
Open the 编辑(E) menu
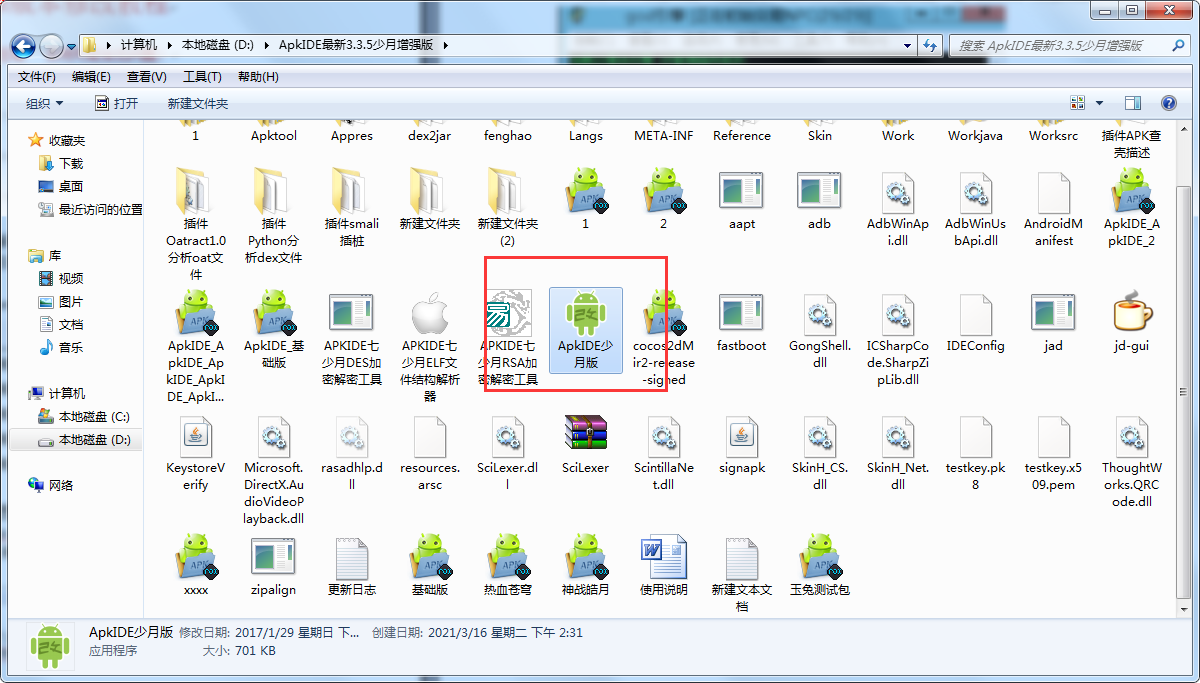[92, 77]
